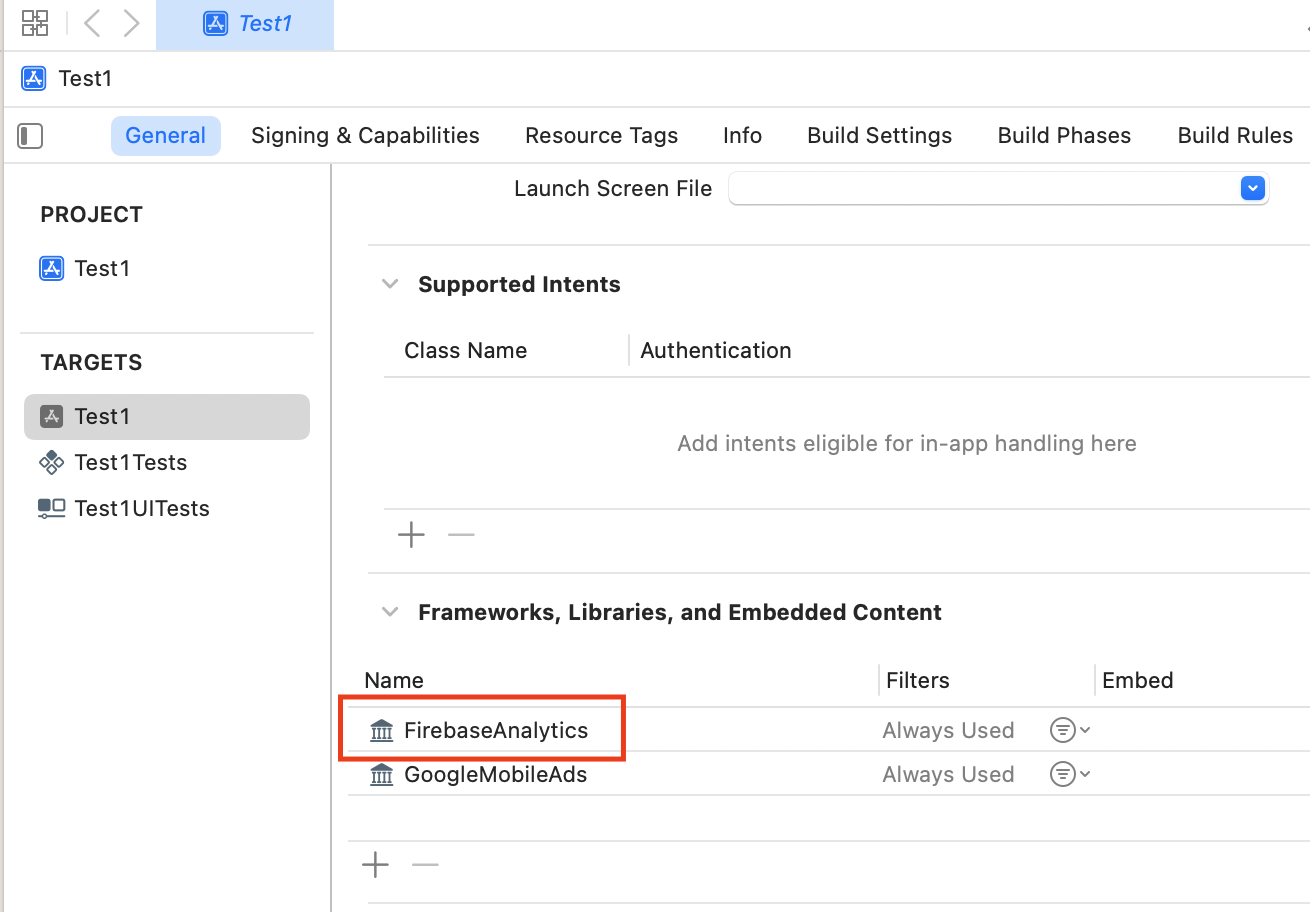Switch to the General tab
This screenshot has height=912, width=1310.
point(166,136)
